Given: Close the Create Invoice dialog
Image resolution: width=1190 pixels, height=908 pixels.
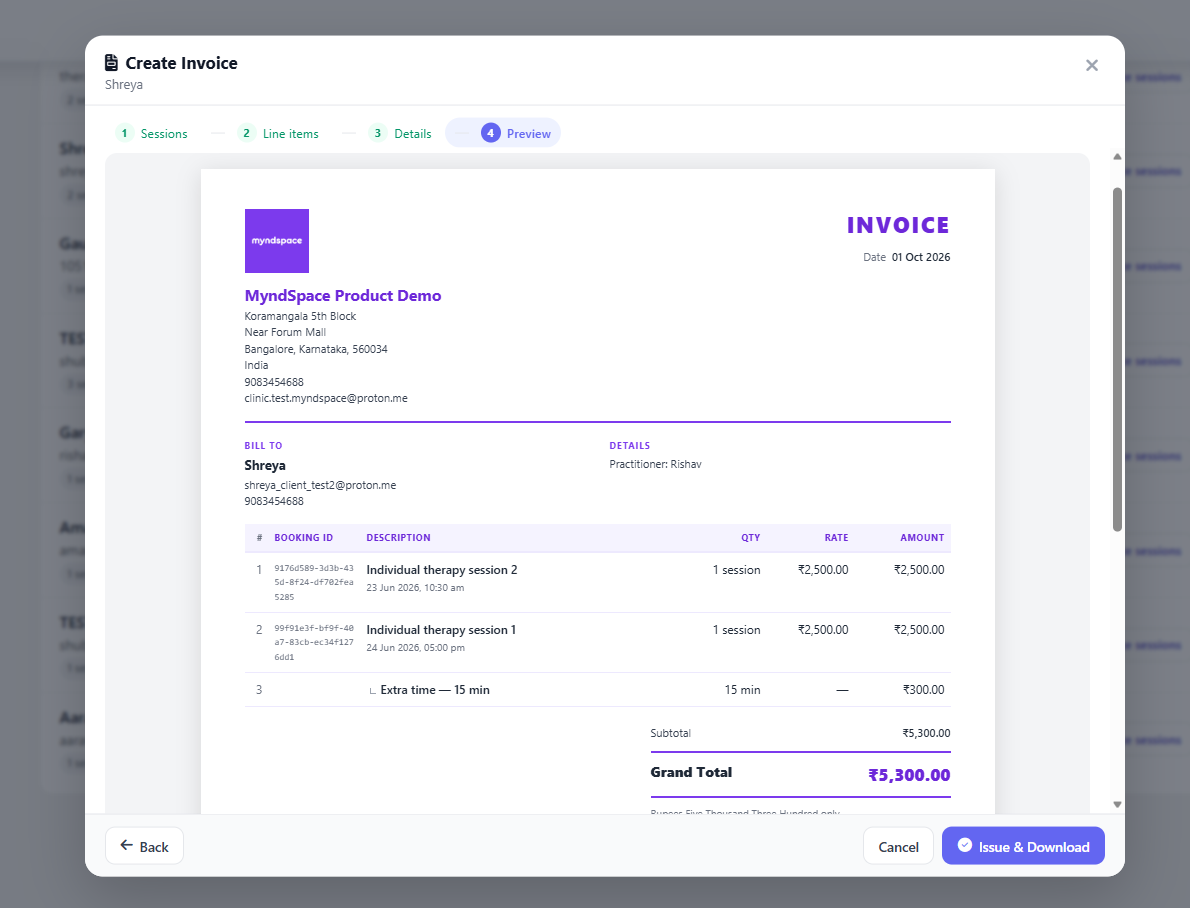Looking at the screenshot, I should coord(1091,65).
